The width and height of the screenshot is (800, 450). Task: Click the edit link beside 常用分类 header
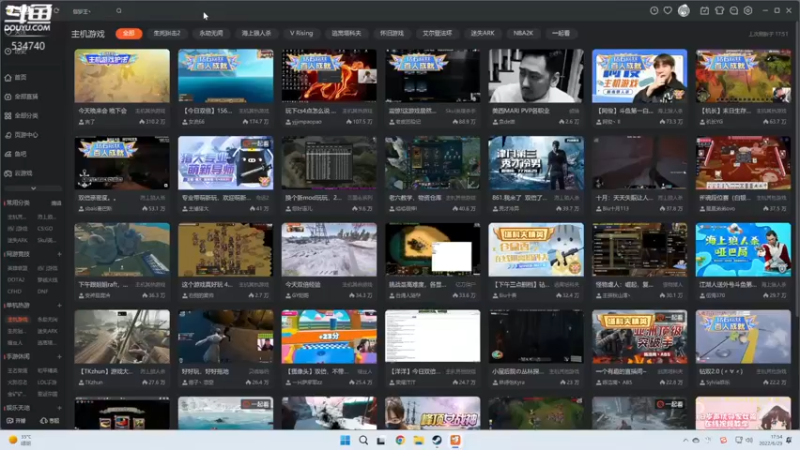point(56,203)
